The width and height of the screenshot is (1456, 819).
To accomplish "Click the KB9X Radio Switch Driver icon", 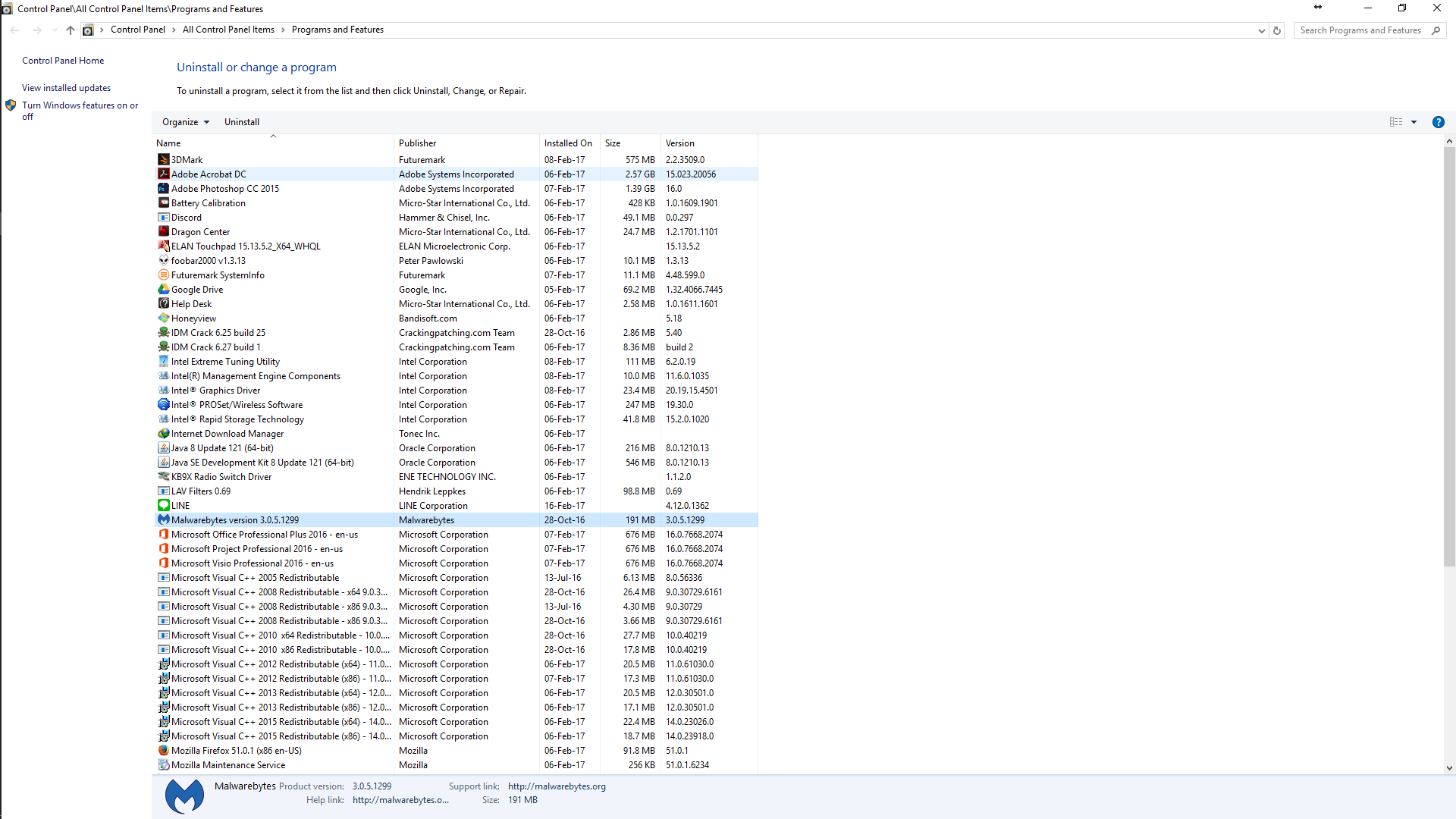I will [x=163, y=477].
